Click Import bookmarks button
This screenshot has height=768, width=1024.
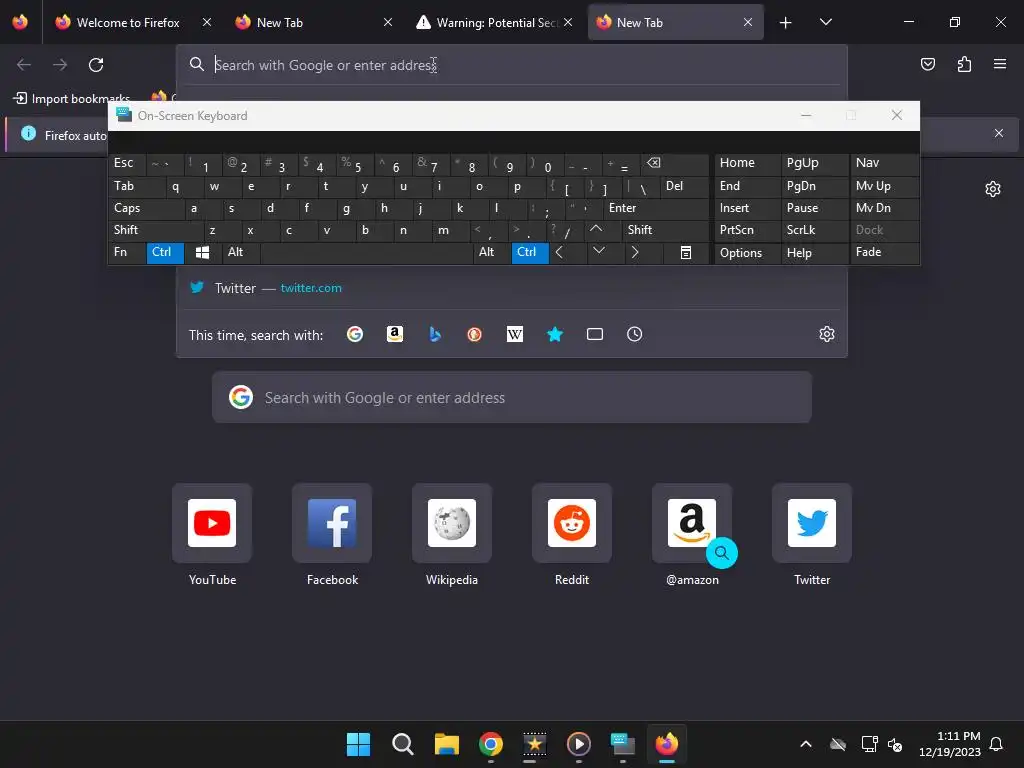71,99
